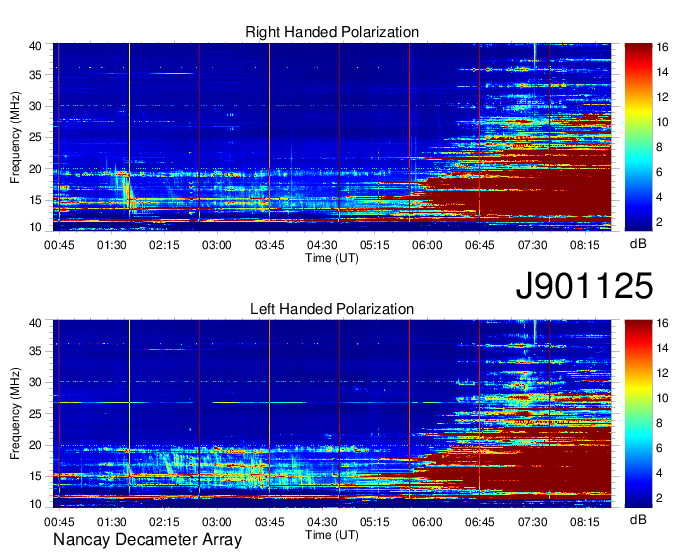Click the 08:15 tick on Right Handed time axis

pos(585,245)
